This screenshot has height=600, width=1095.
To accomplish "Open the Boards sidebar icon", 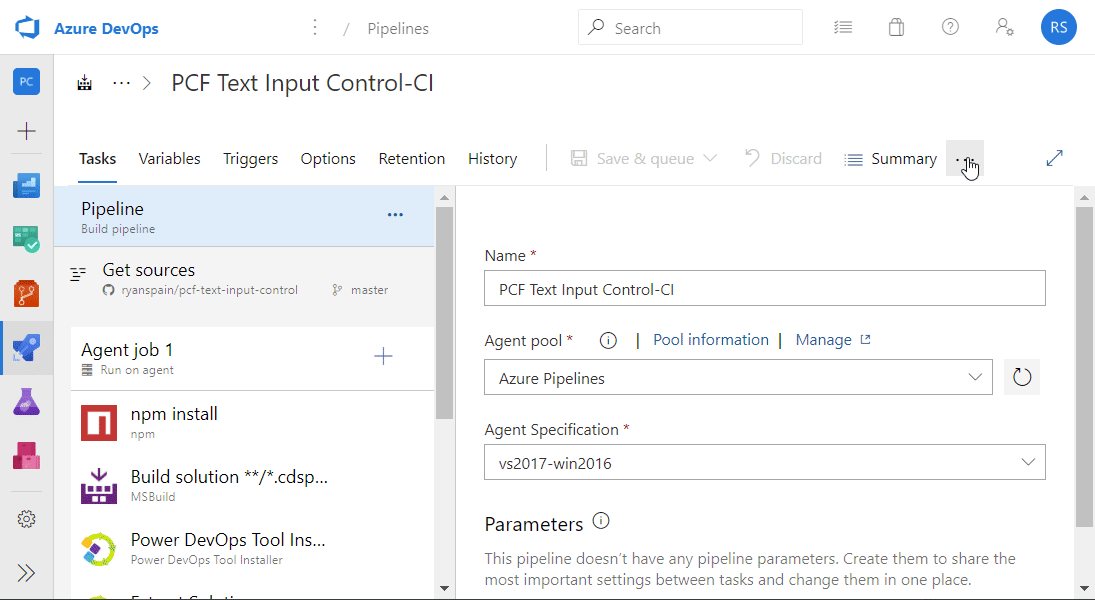I will (27, 239).
